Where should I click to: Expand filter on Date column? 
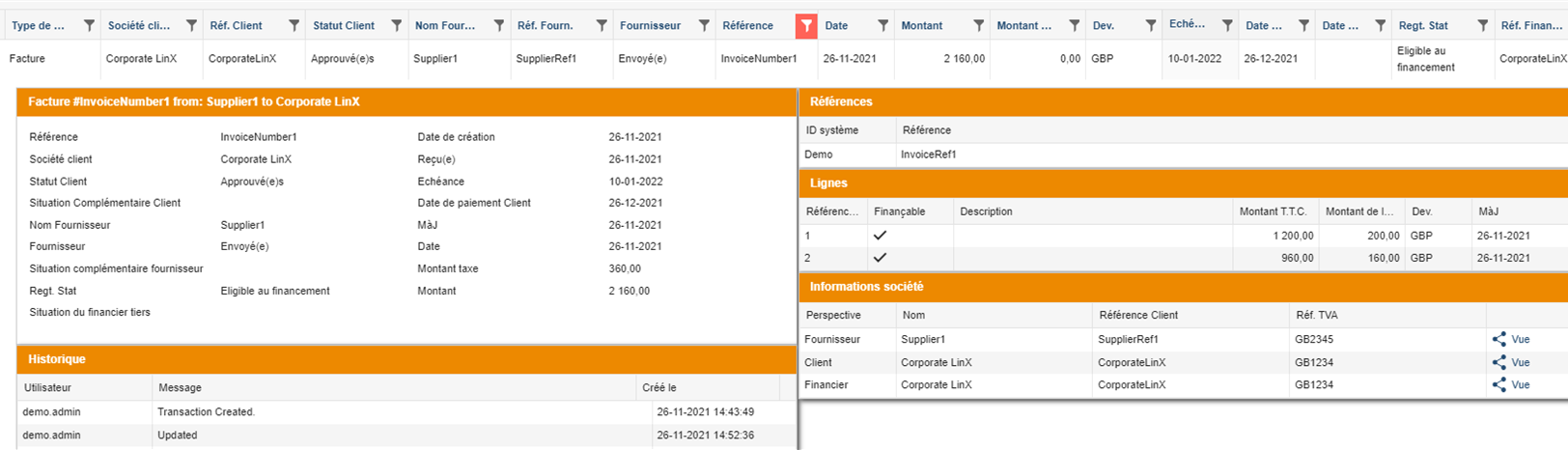[882, 26]
